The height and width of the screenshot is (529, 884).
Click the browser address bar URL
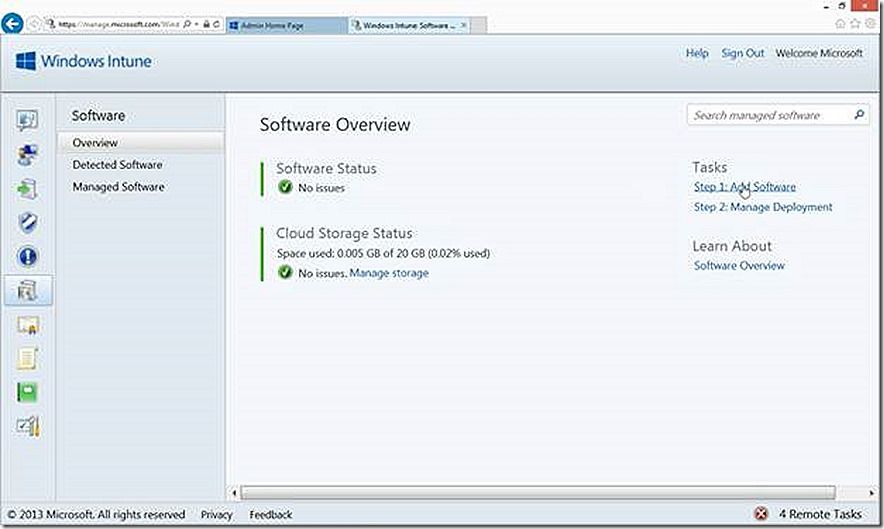[118, 24]
